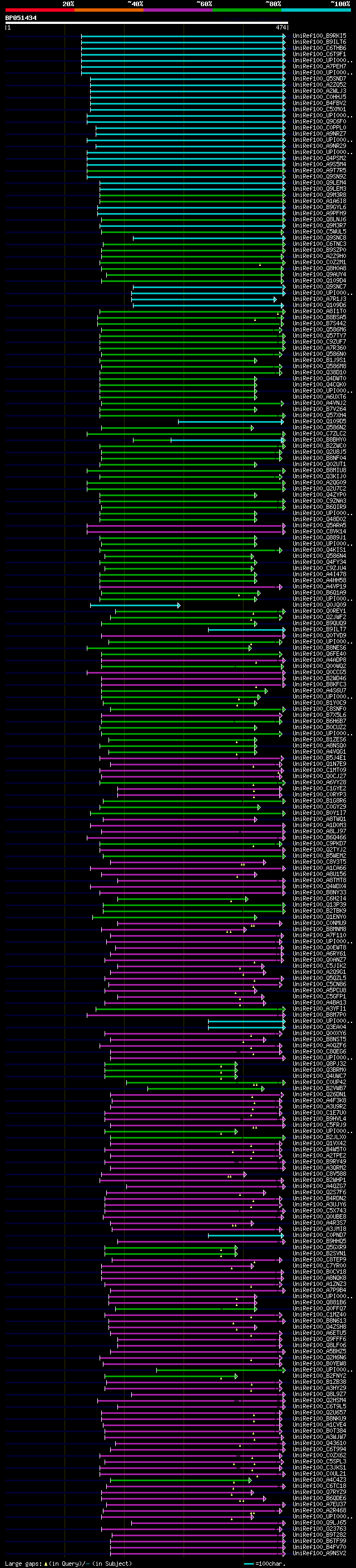Click the query ID BP051434
The height and width of the screenshot is (1568, 356).
[x=21, y=18]
